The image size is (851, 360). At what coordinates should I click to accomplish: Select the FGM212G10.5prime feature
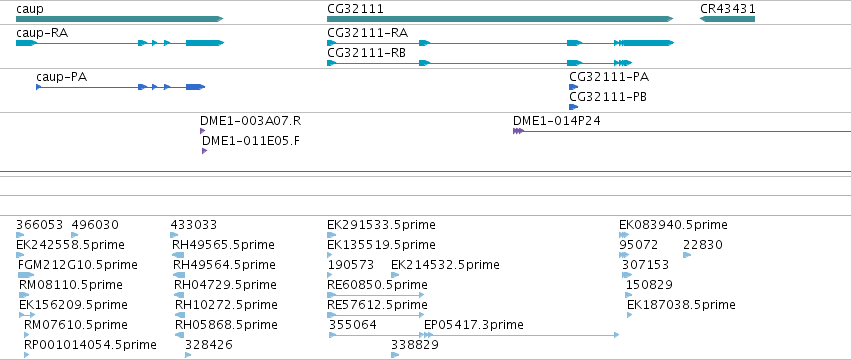pos(26,275)
